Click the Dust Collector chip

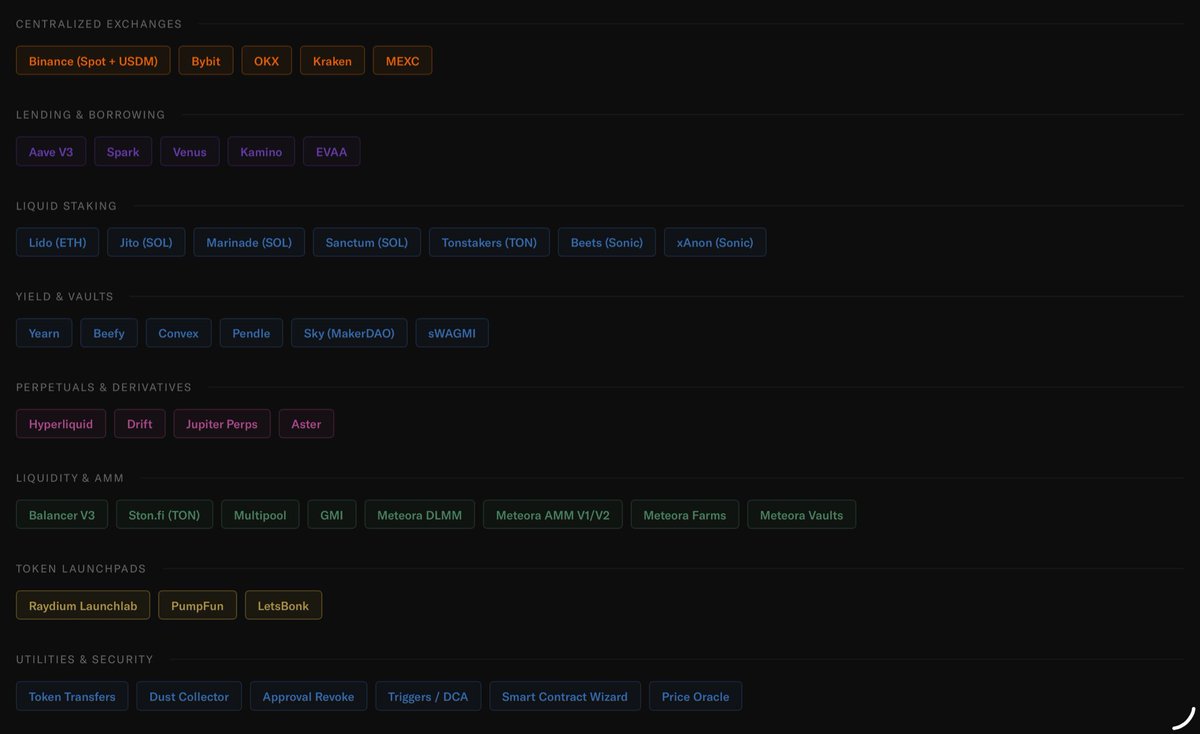click(x=189, y=696)
